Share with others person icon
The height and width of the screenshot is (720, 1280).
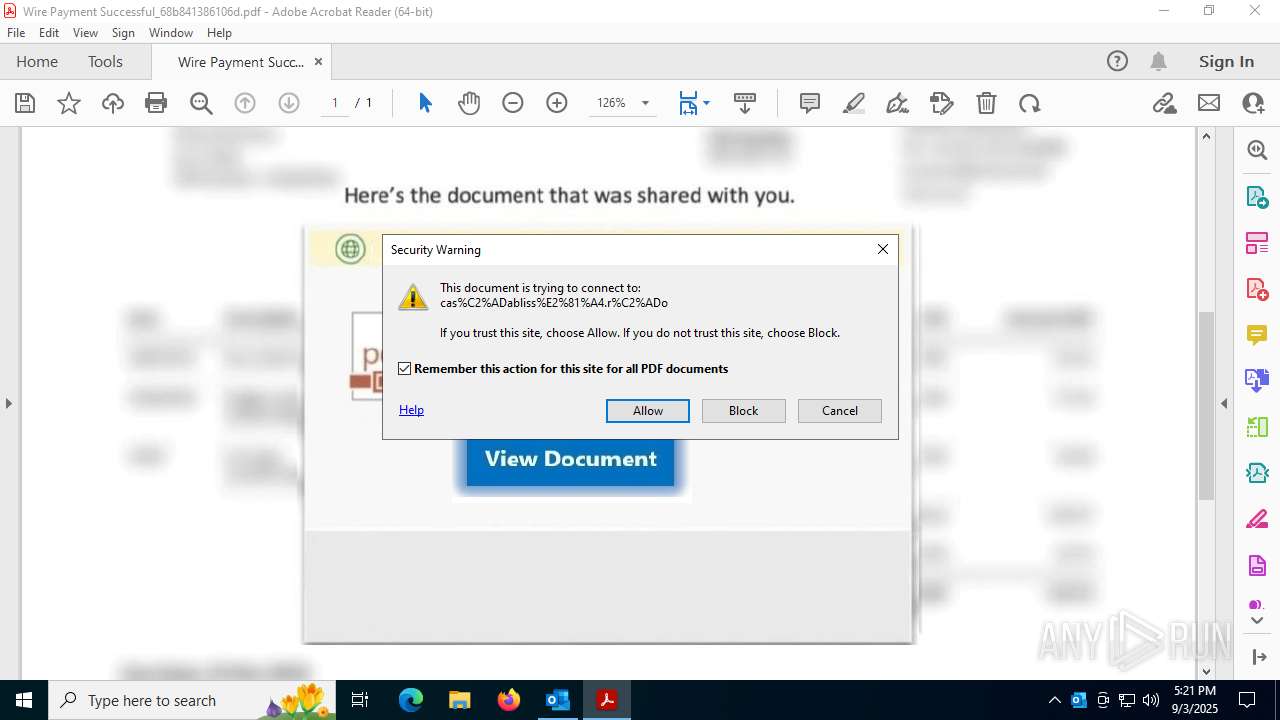pos(1253,103)
